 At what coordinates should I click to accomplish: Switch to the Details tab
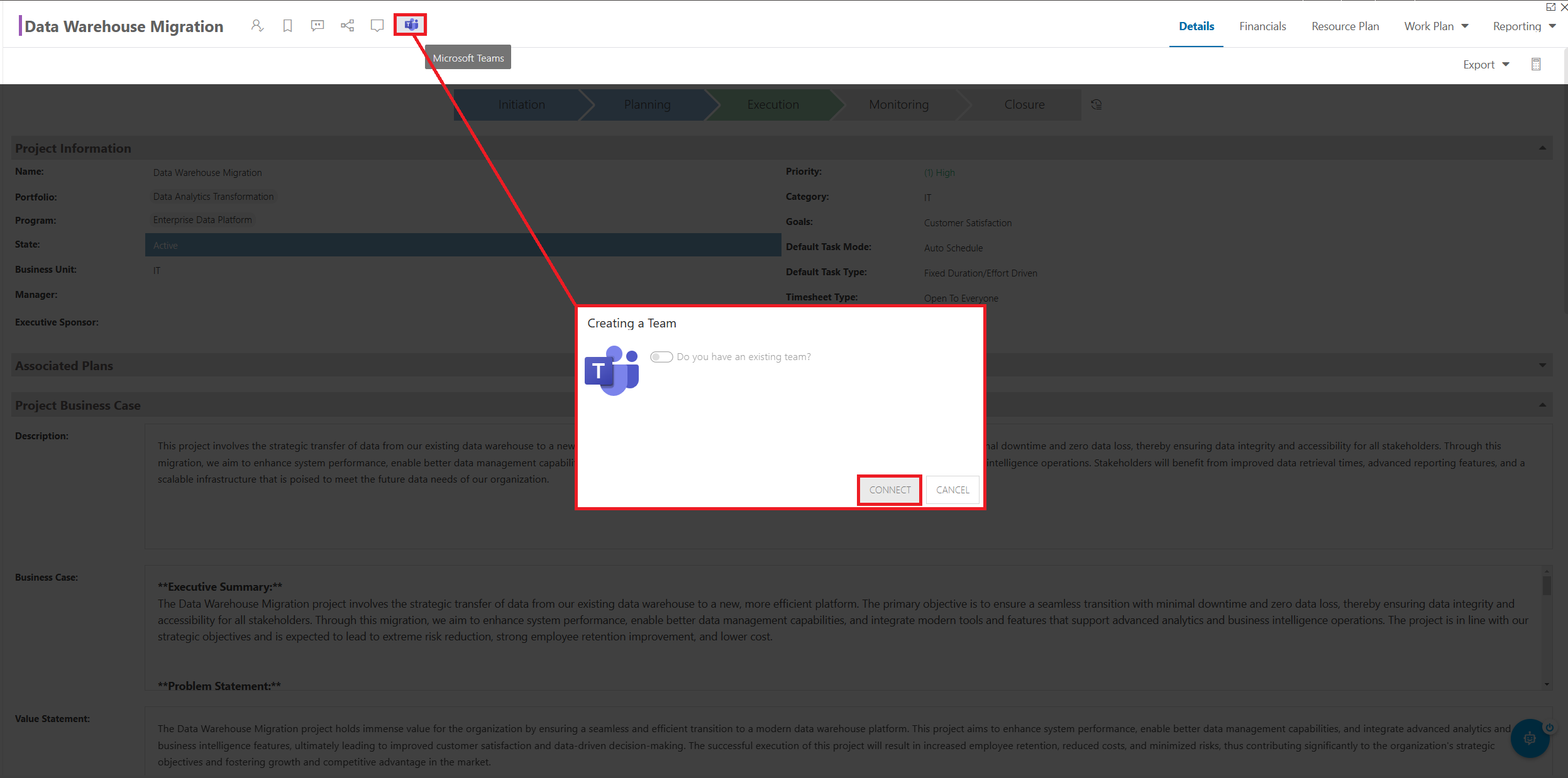1196,26
